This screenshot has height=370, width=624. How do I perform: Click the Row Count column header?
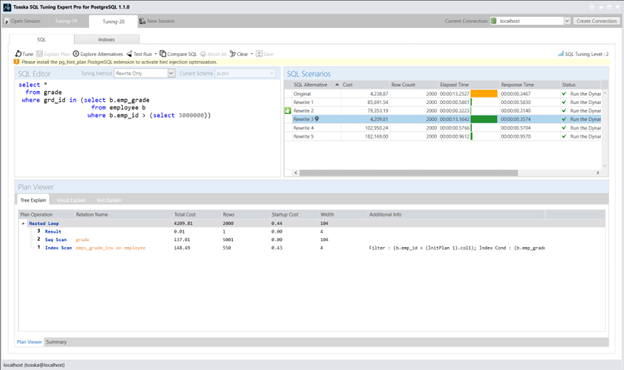[413, 85]
